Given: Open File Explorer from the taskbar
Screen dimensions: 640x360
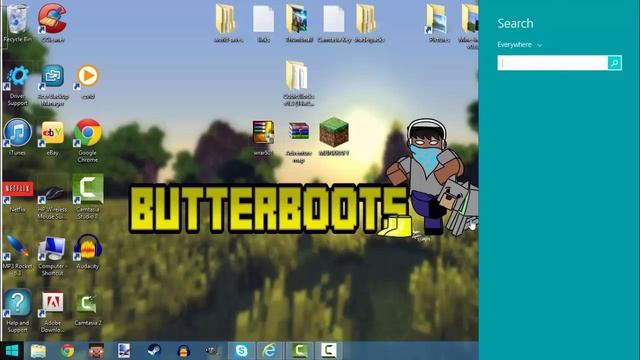Looking at the screenshot, I should 38,351.
